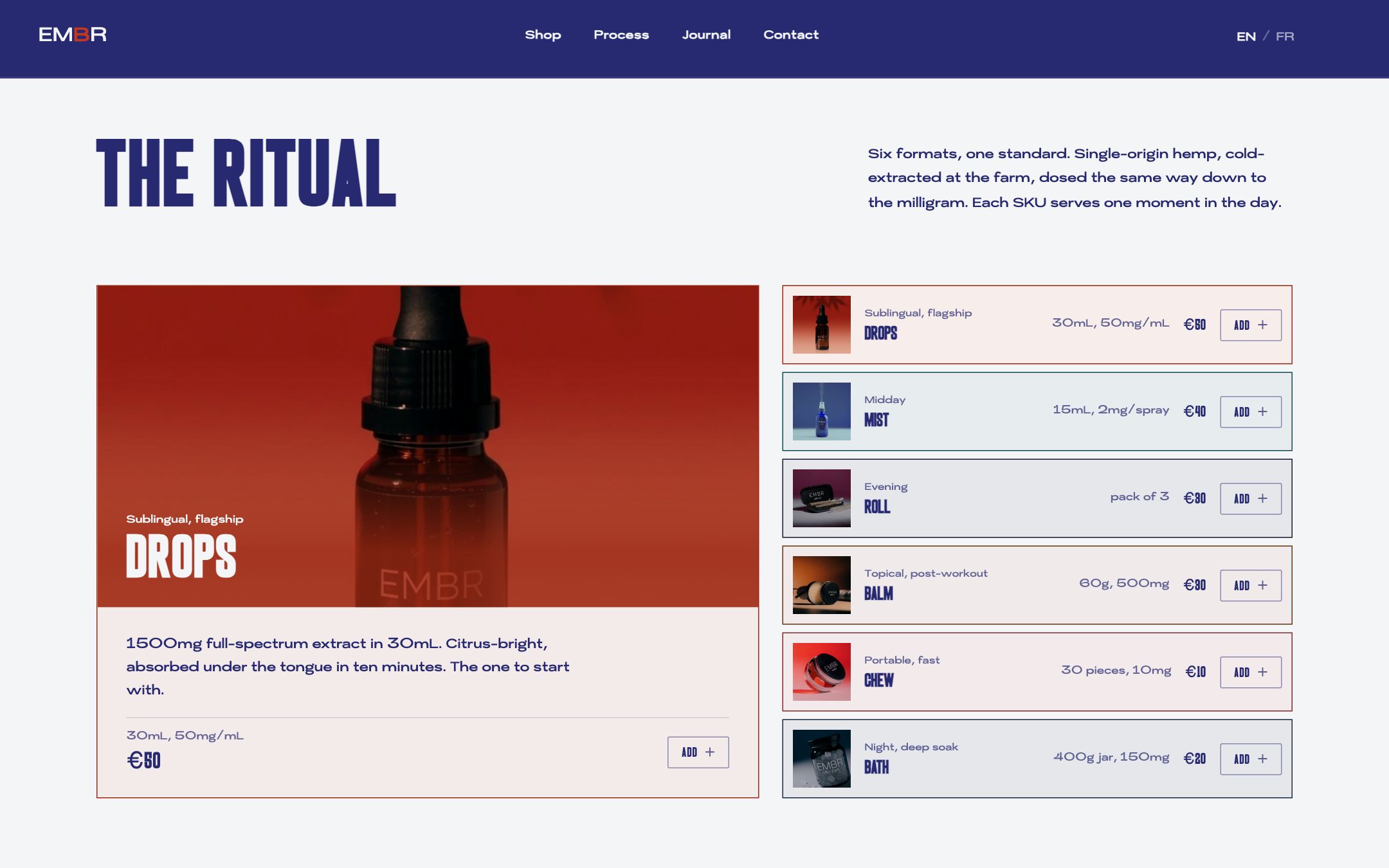Click the '60g, 500mg' spec
This screenshot has height=868, width=1389.
click(1124, 584)
